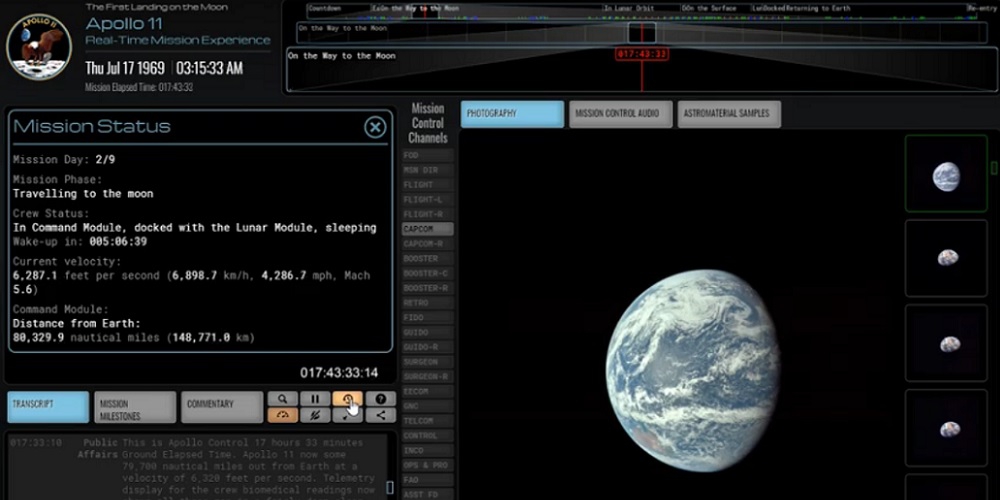Select the SURGEON-R channel

click(428, 376)
